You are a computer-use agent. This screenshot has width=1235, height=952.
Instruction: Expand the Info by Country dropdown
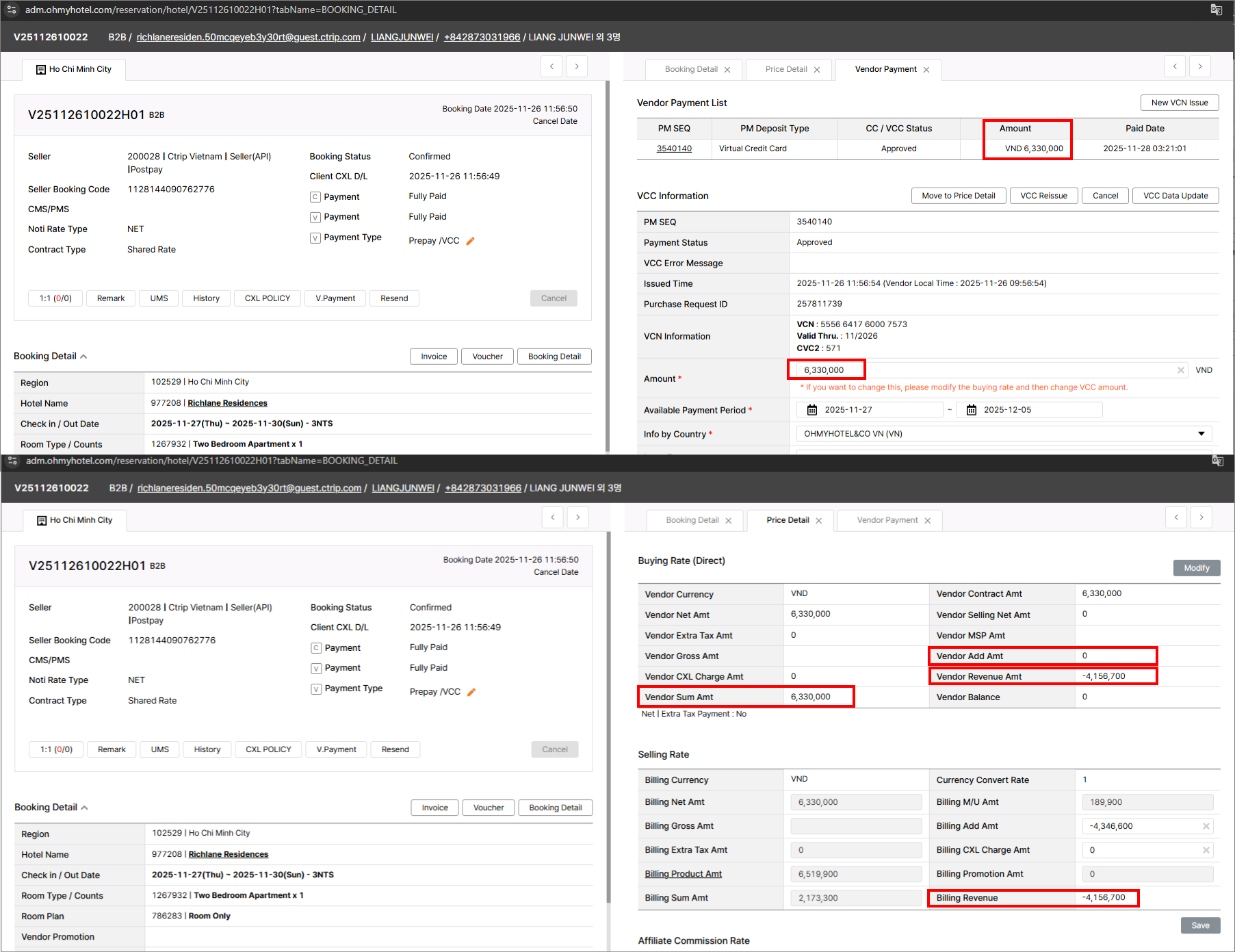tap(1201, 434)
